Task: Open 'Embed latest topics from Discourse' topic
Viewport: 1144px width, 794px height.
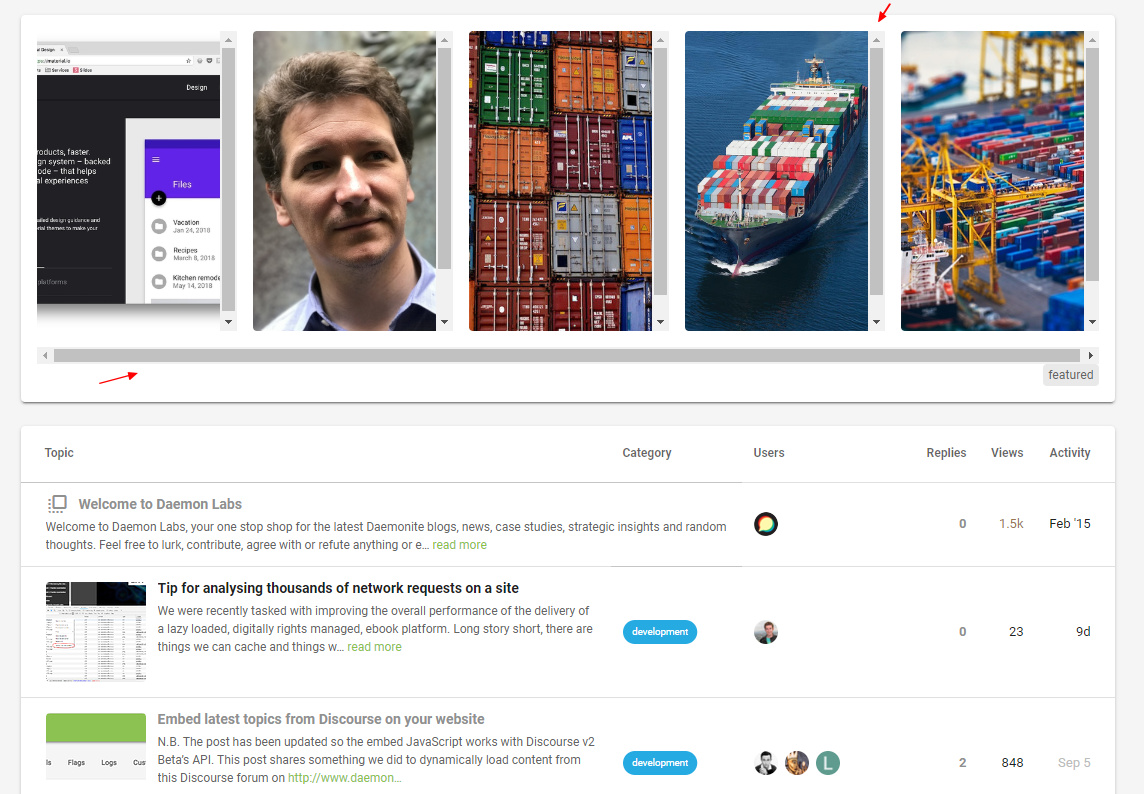Action: pyautogui.click(x=320, y=719)
